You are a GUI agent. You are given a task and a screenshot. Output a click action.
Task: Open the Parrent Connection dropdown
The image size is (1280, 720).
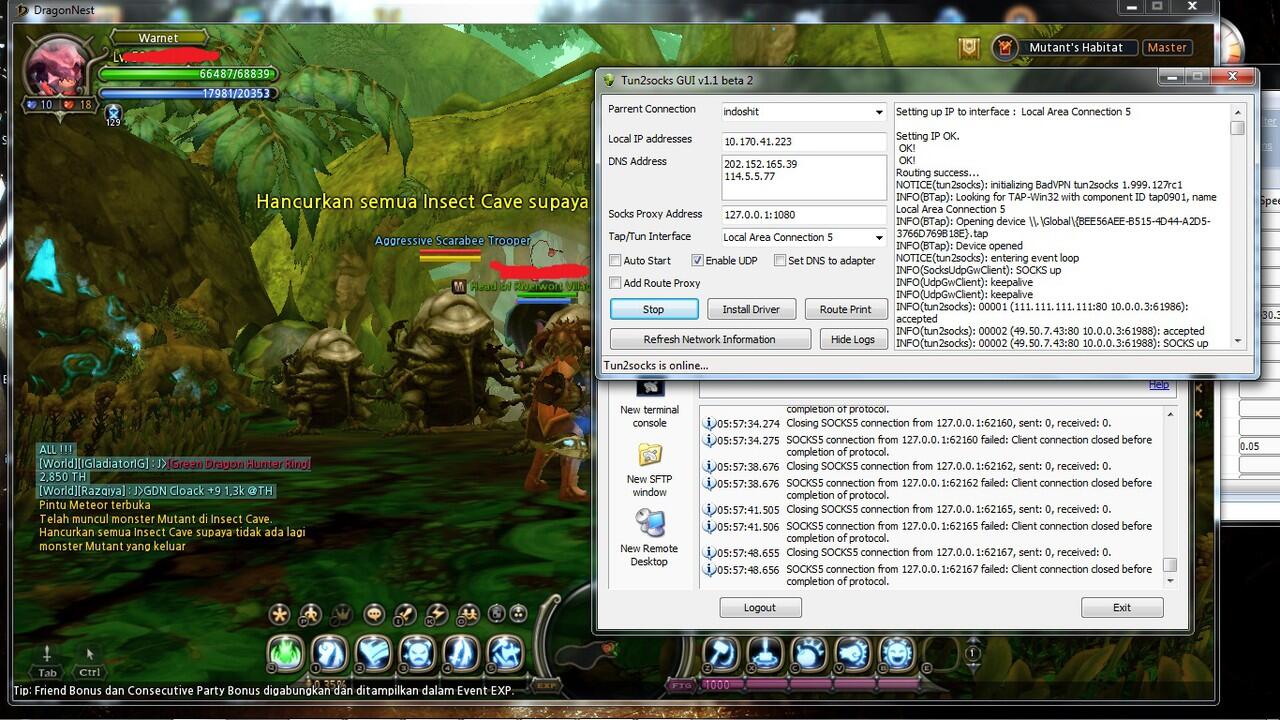tap(879, 112)
